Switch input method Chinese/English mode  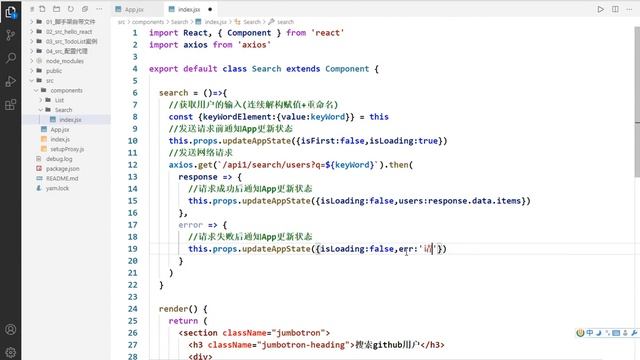(590, 333)
